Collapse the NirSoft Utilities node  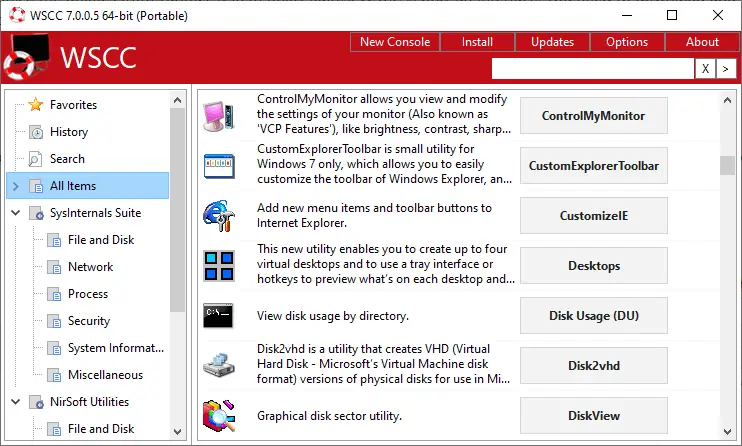click(16, 402)
